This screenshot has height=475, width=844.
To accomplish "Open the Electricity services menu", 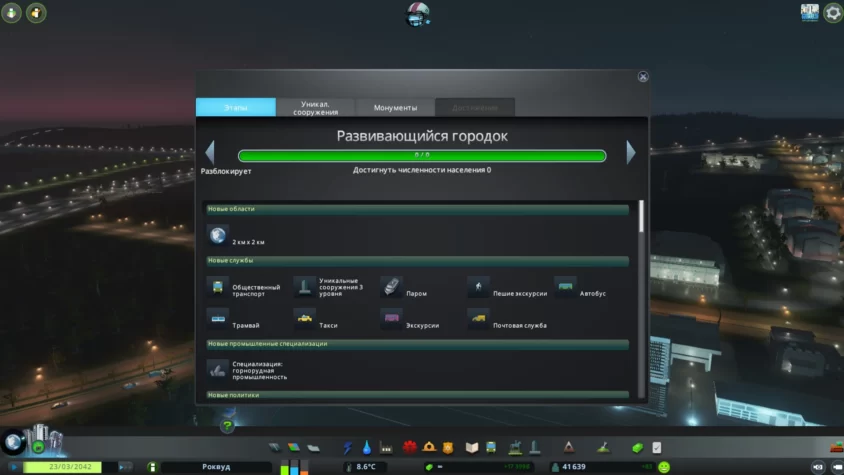I will (x=348, y=447).
